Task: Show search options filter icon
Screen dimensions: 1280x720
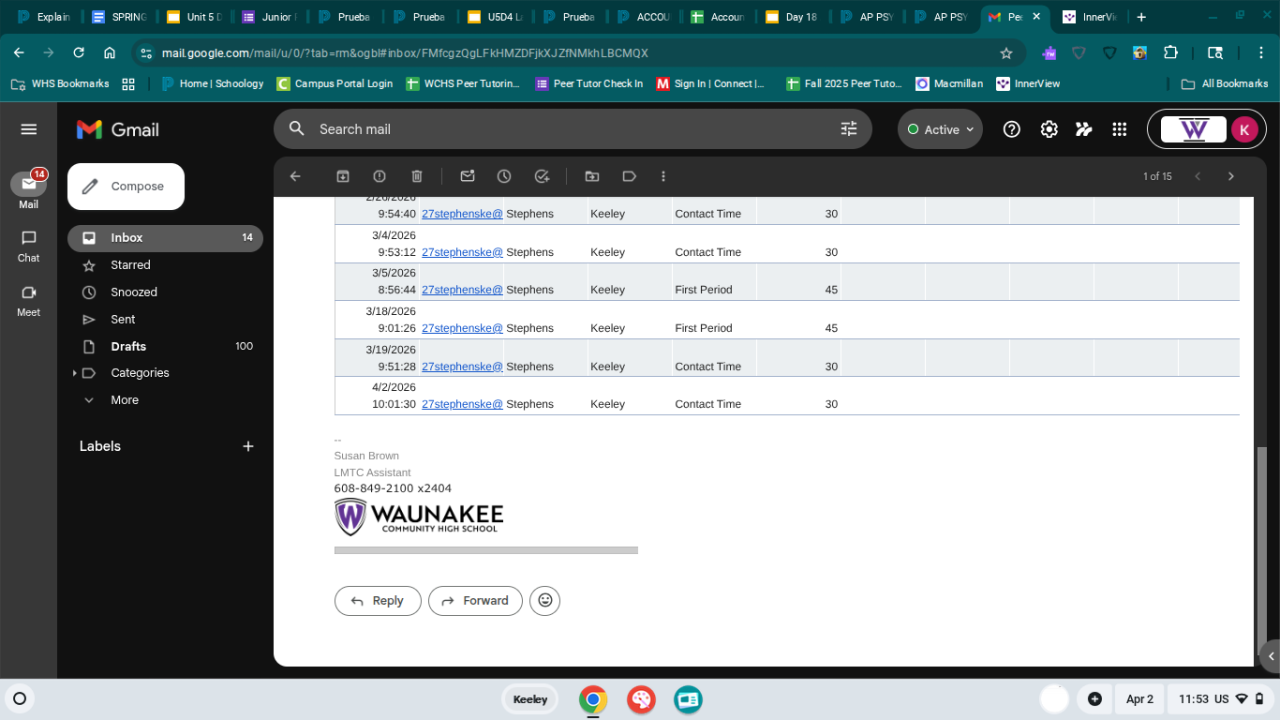Action: click(849, 129)
